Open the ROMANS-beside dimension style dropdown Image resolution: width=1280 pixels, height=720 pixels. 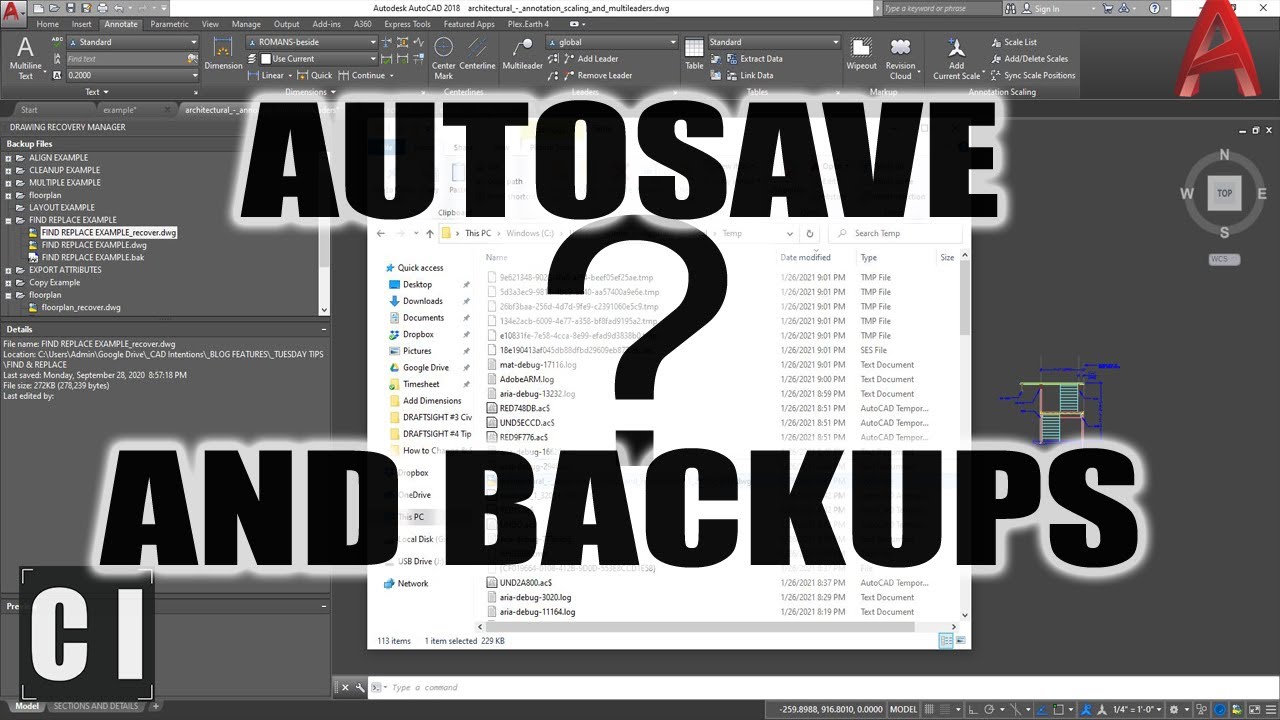(x=312, y=42)
